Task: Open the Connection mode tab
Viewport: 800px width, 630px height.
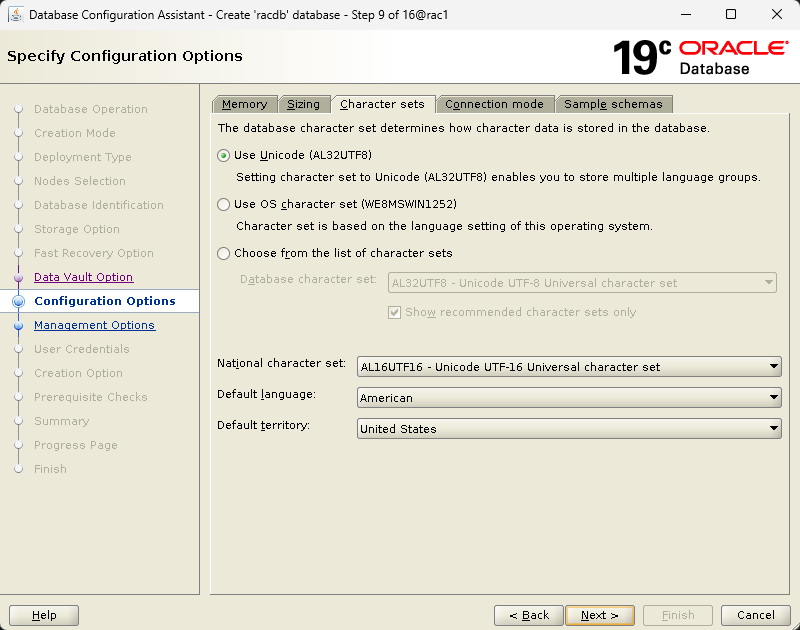Action: (x=494, y=104)
